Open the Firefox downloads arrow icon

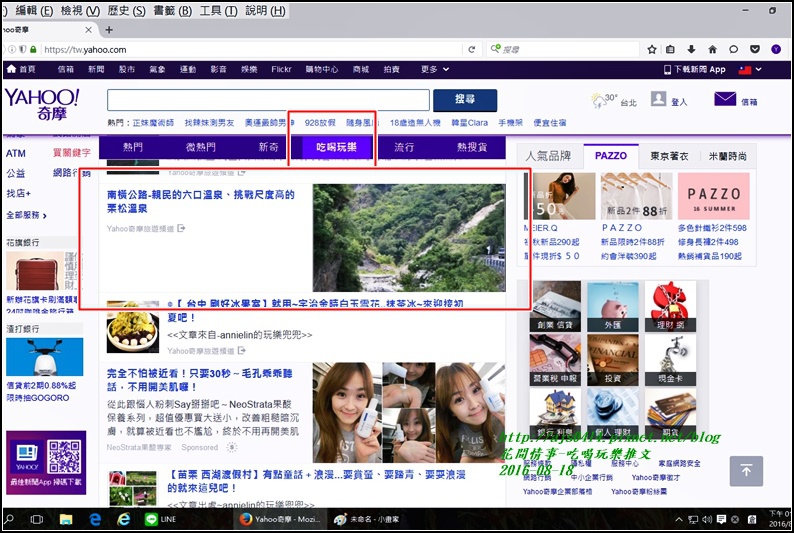pos(691,49)
